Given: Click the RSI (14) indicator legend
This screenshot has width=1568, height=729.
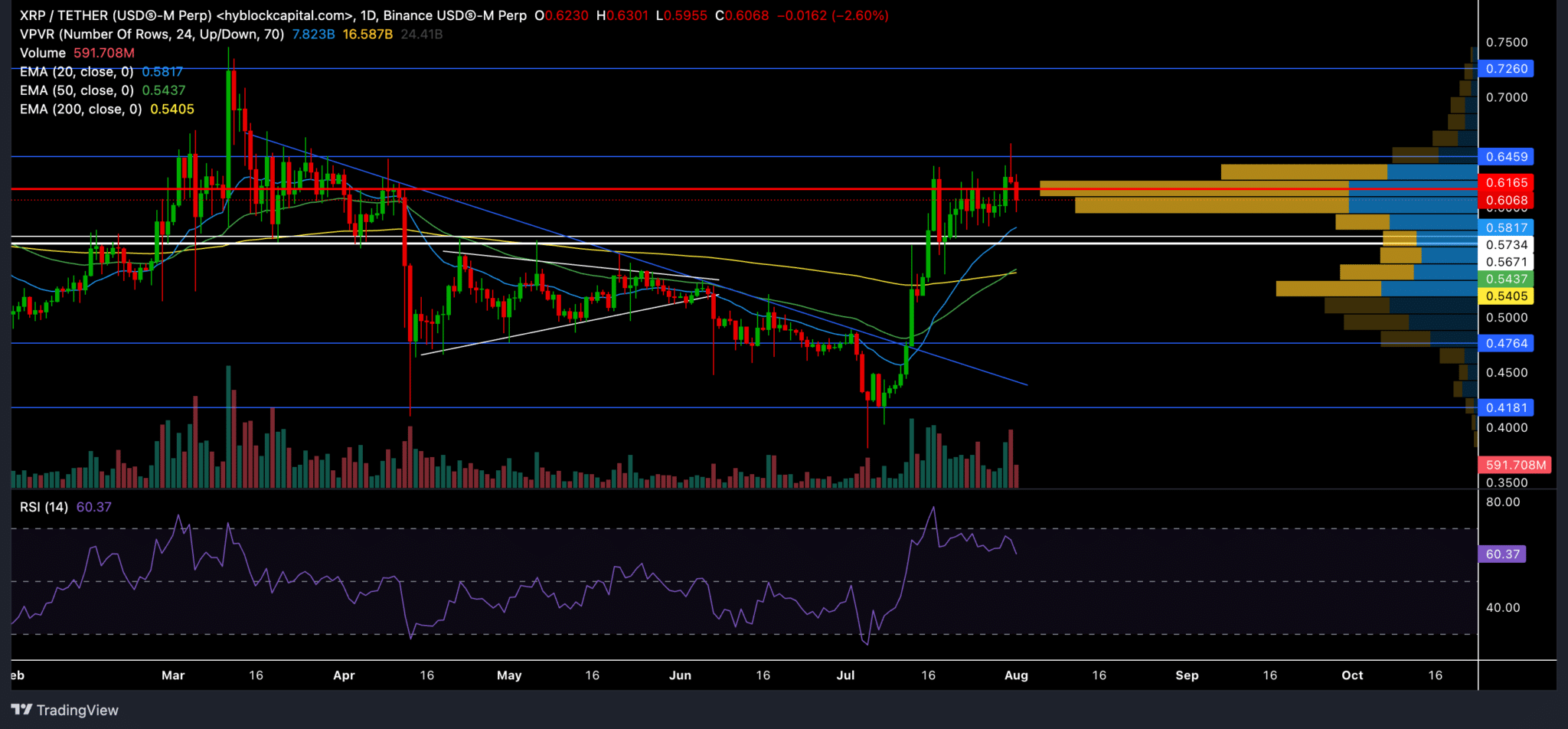Looking at the screenshot, I should pyautogui.click(x=66, y=507).
